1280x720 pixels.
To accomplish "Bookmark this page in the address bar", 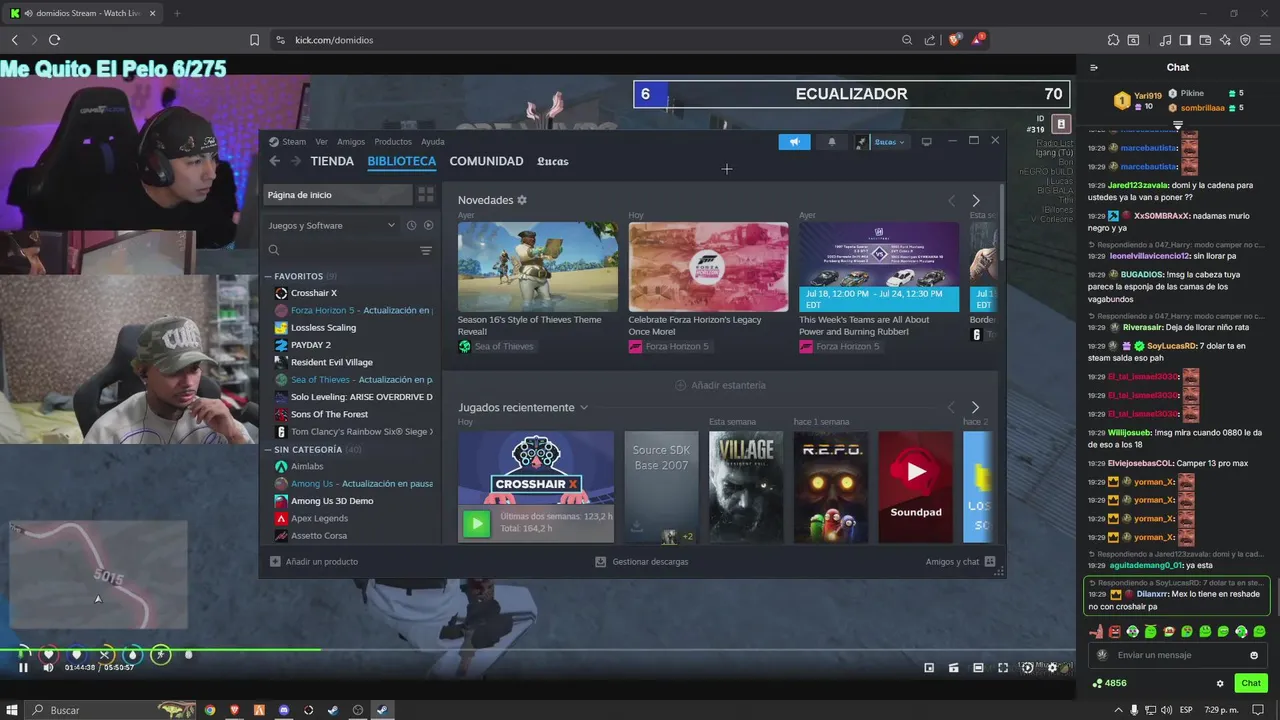I will [254, 40].
